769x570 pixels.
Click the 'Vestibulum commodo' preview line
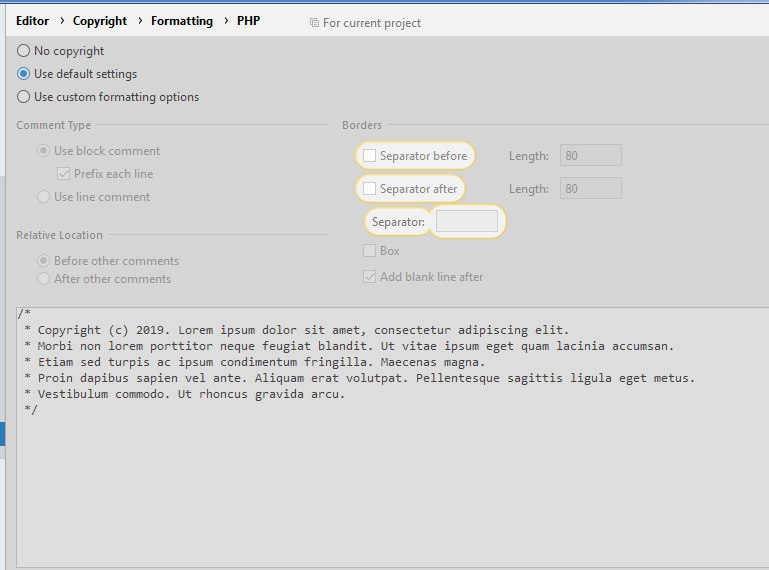[185, 394]
